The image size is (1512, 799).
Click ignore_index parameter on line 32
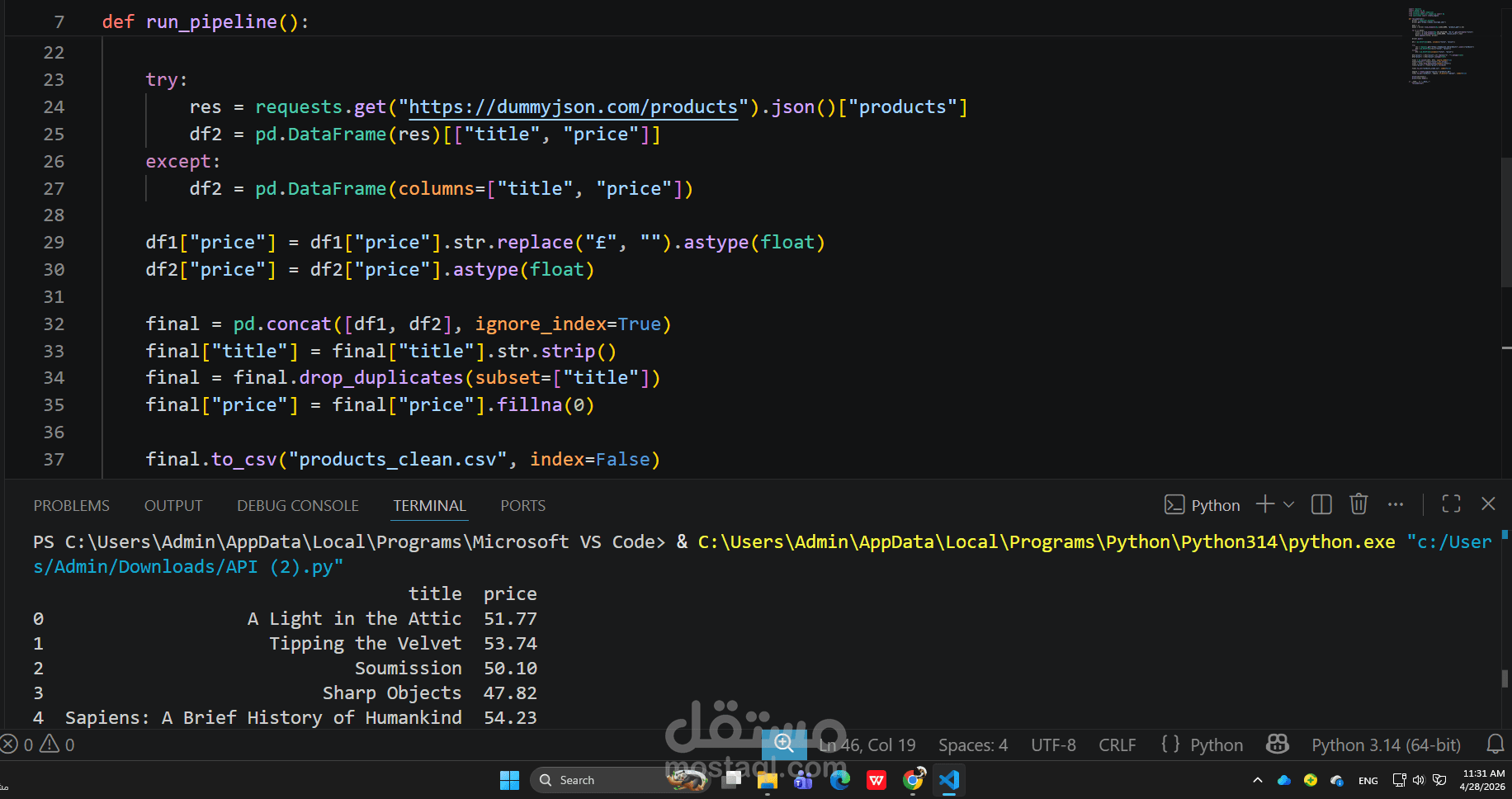tap(541, 324)
